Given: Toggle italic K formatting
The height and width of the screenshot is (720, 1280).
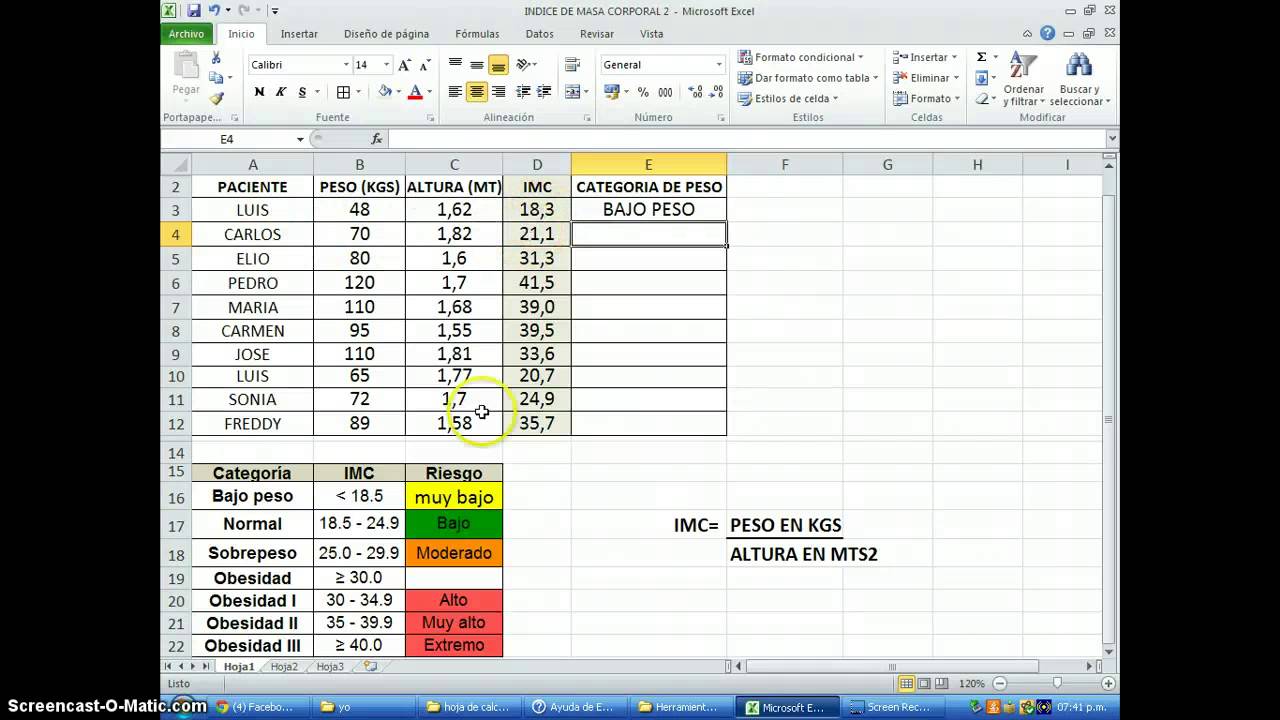Looking at the screenshot, I should coord(281,92).
